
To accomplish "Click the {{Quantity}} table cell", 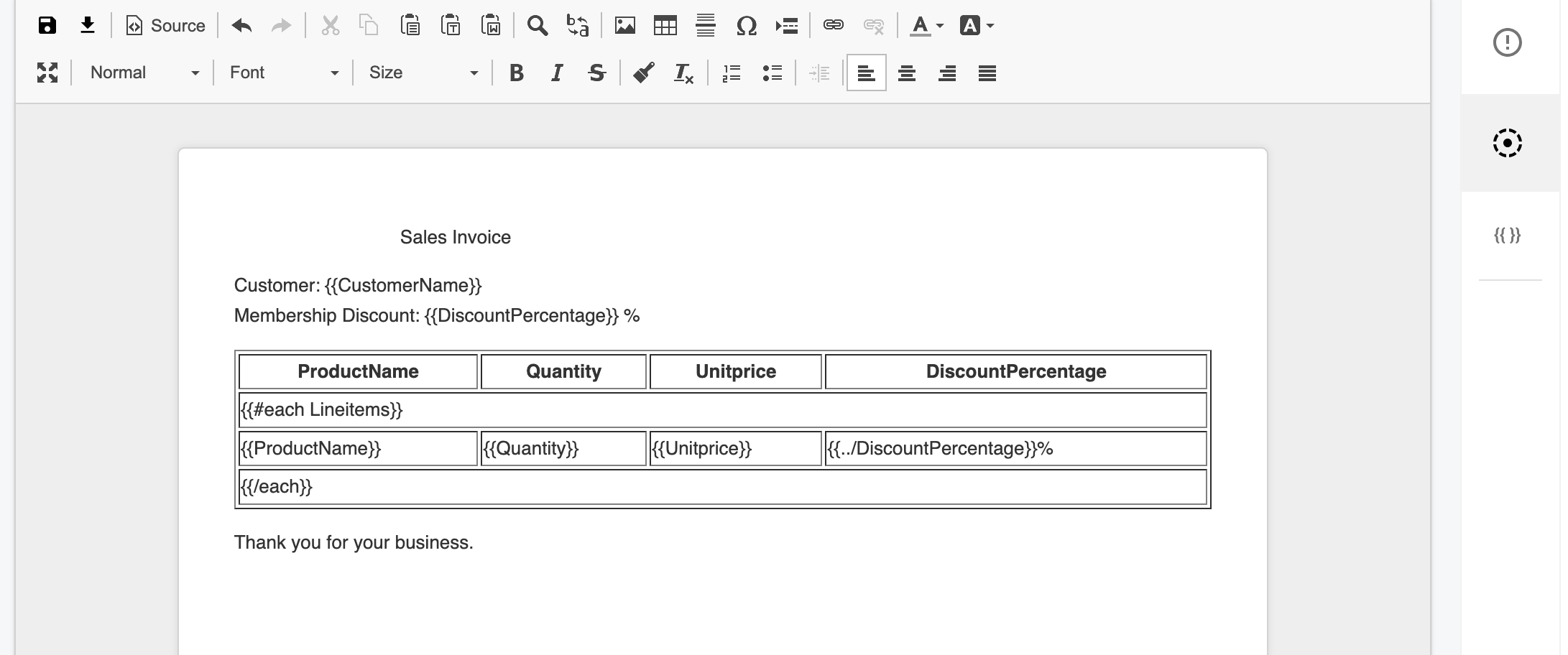I will (x=563, y=449).
